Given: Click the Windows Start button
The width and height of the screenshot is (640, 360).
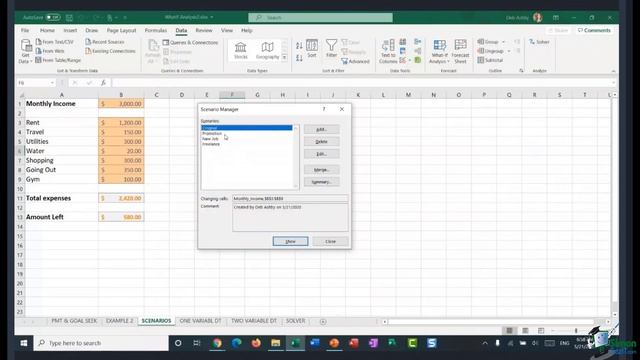Looking at the screenshot, I should [24, 343].
